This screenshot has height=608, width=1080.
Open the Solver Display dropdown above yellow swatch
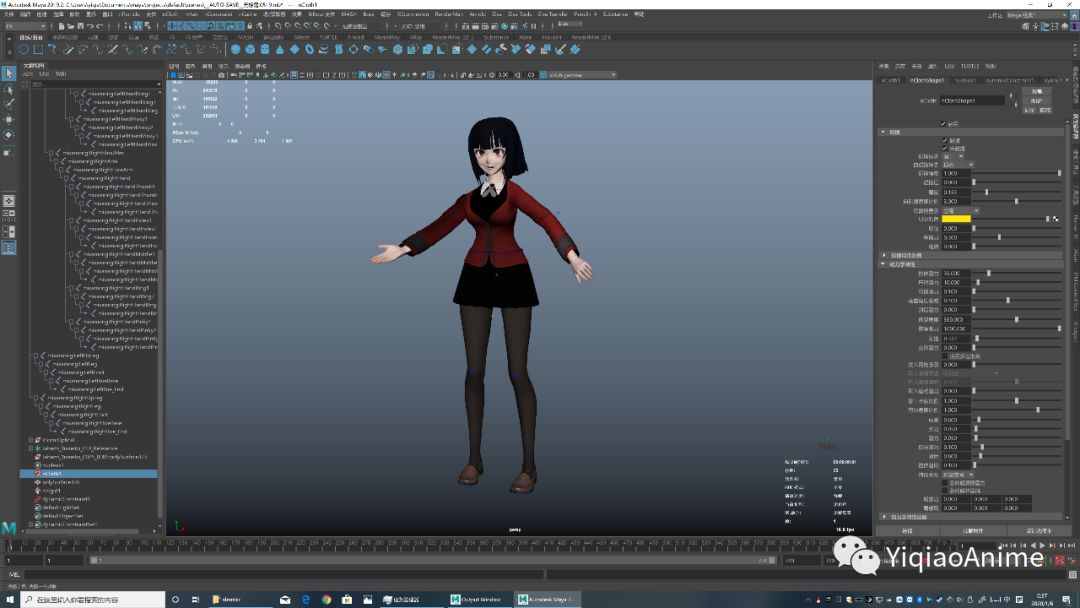point(960,211)
